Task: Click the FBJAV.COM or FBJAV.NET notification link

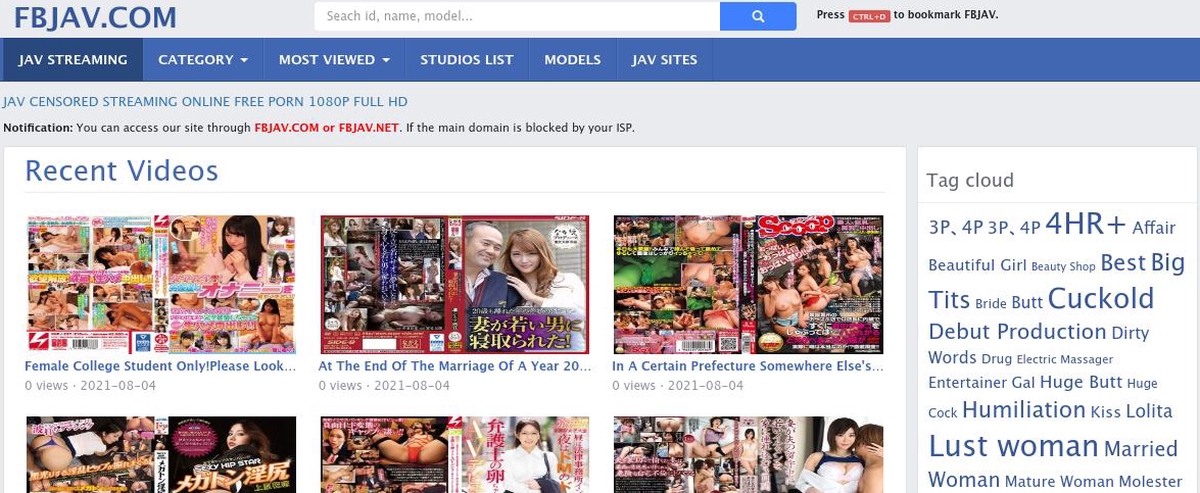Action: [x=326, y=128]
